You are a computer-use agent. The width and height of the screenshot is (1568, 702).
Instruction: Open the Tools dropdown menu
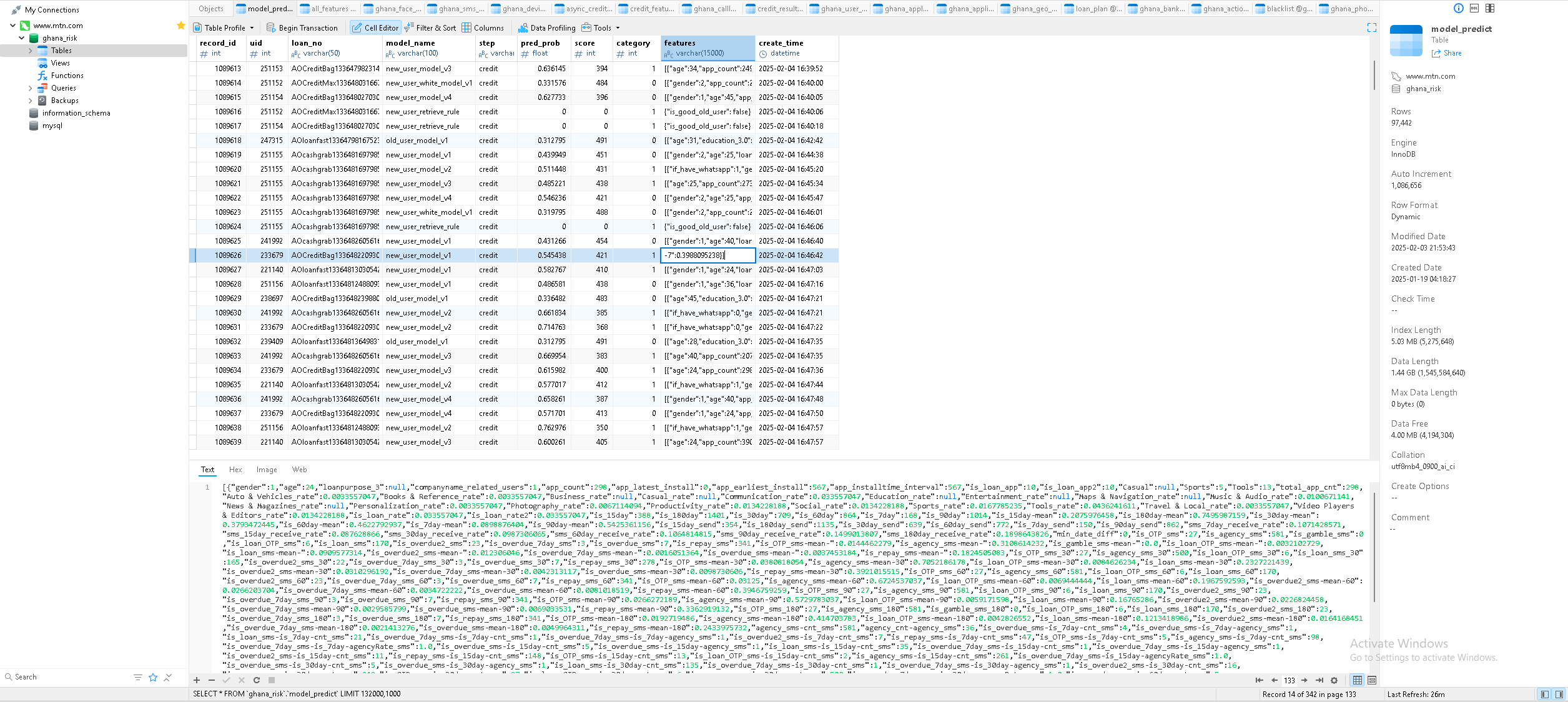point(601,27)
